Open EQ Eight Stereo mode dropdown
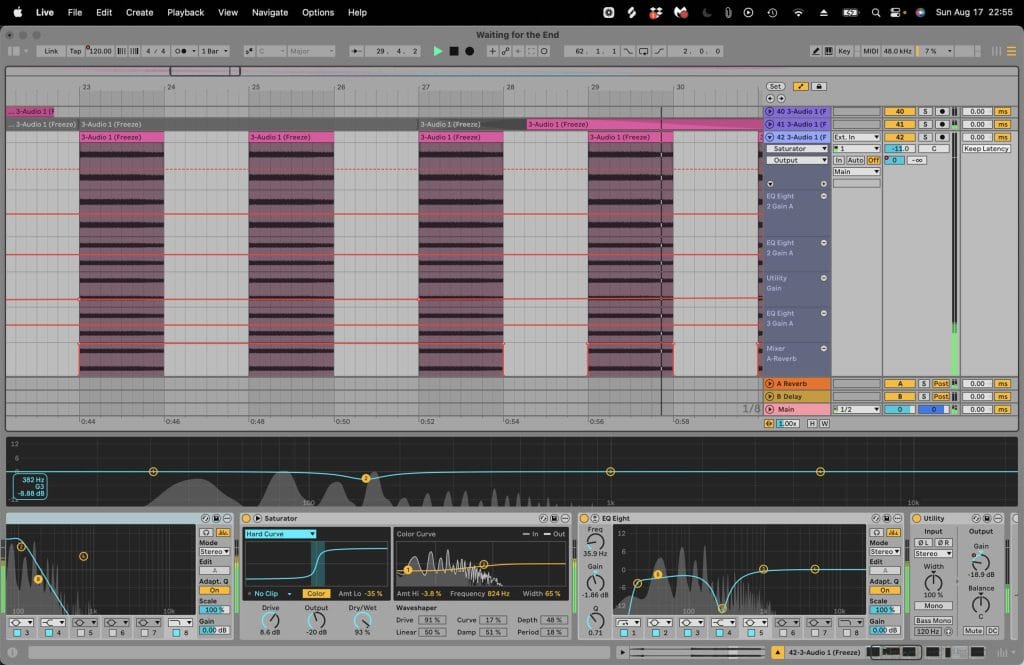Image resolution: width=1024 pixels, height=665 pixels. pyautogui.click(x=885, y=552)
